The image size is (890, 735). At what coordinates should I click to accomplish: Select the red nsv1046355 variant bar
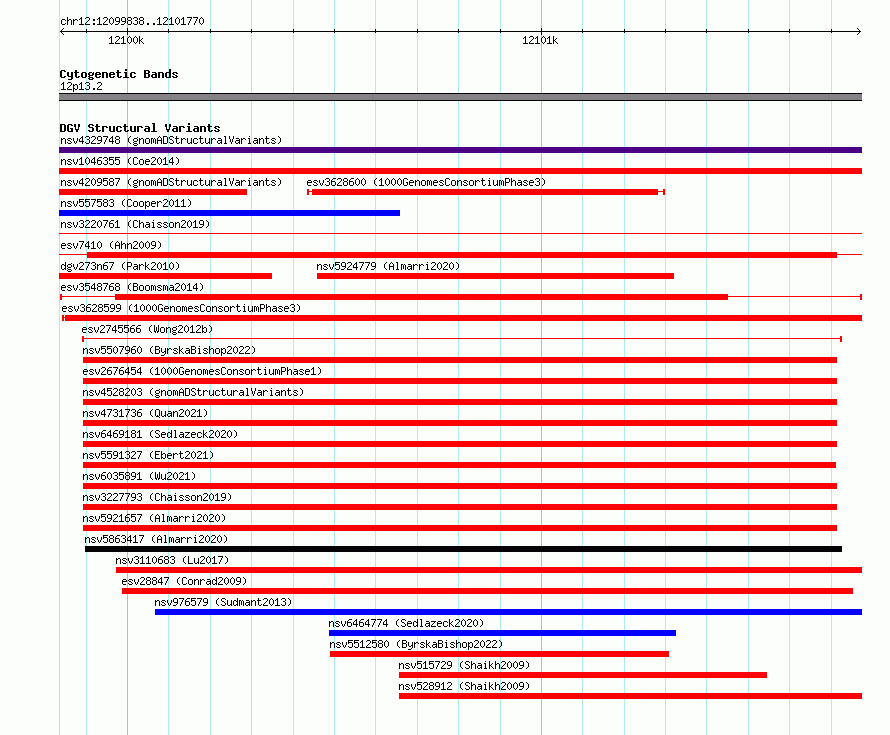[460, 171]
